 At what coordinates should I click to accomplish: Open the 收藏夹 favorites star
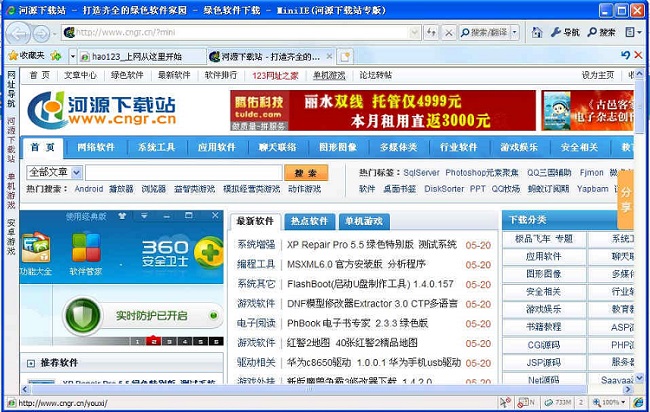[26, 56]
